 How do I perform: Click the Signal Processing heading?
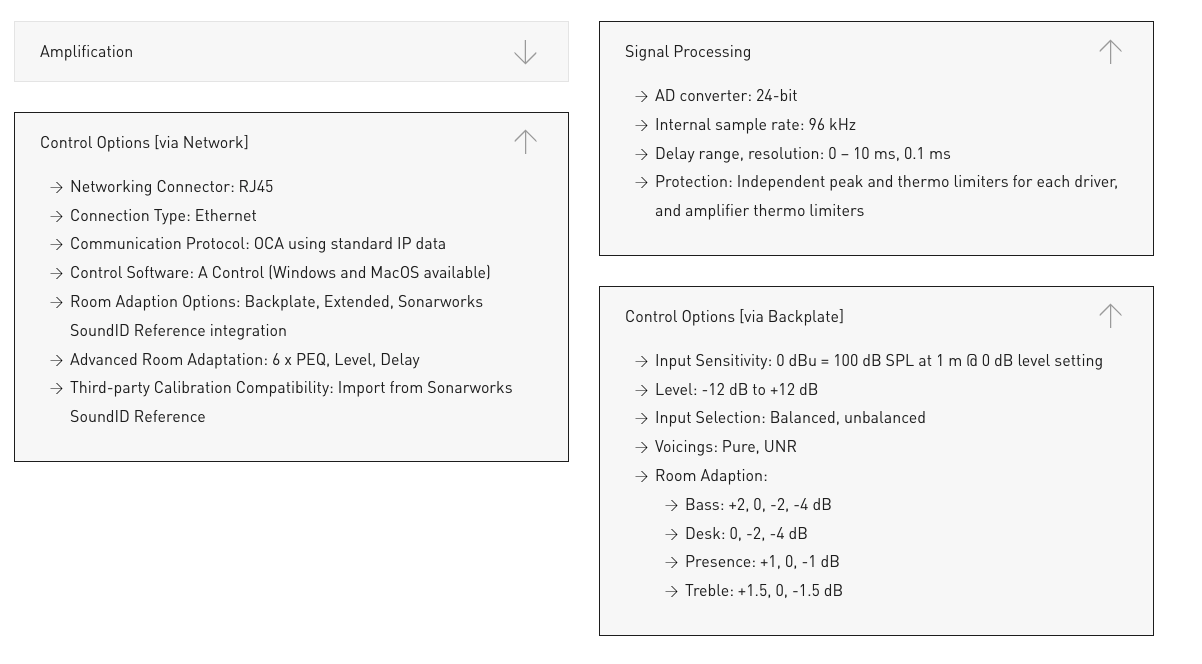pyautogui.click(x=688, y=52)
